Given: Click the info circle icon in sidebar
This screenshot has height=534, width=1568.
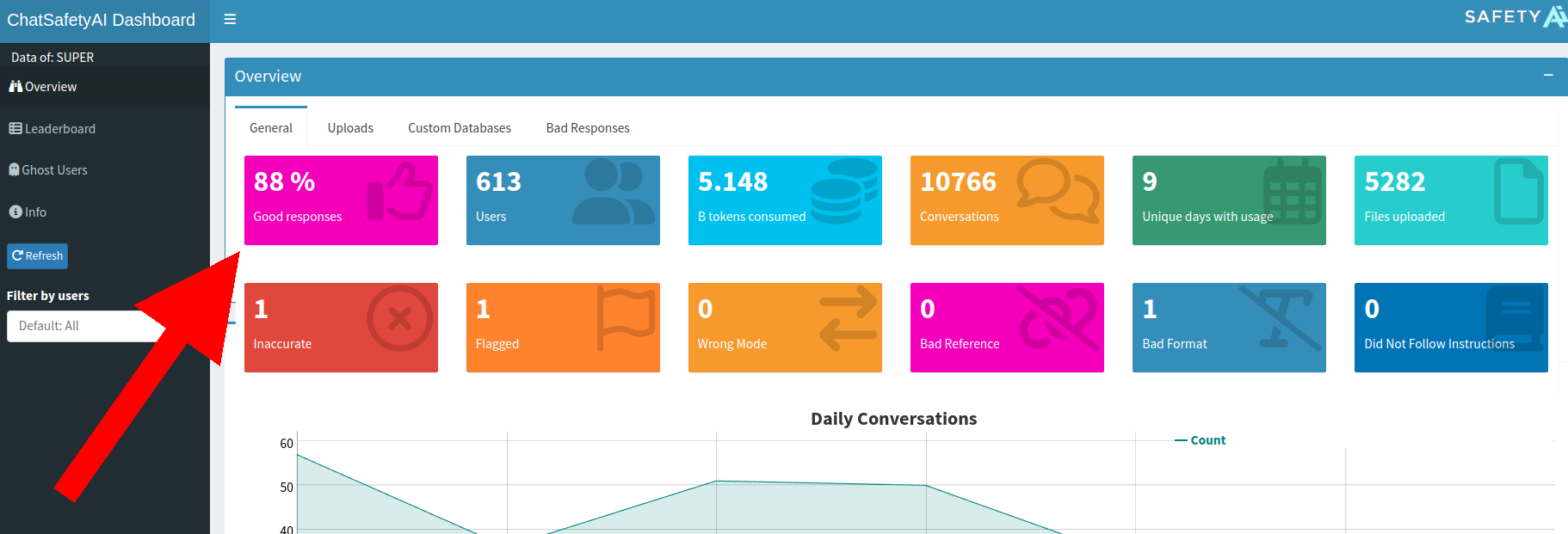Looking at the screenshot, I should (15, 212).
